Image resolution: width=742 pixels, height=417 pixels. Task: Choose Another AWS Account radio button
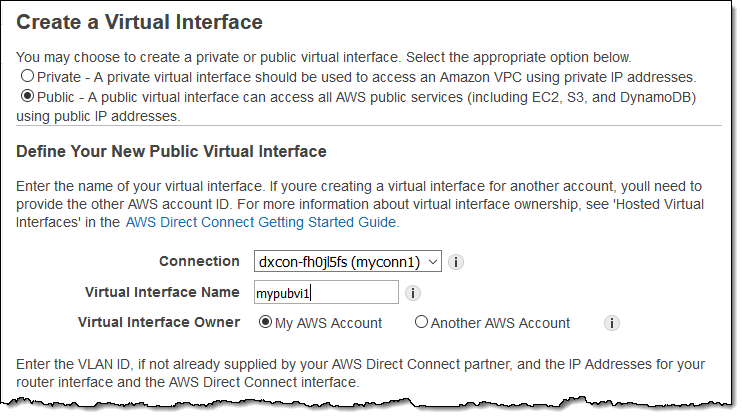click(421, 322)
